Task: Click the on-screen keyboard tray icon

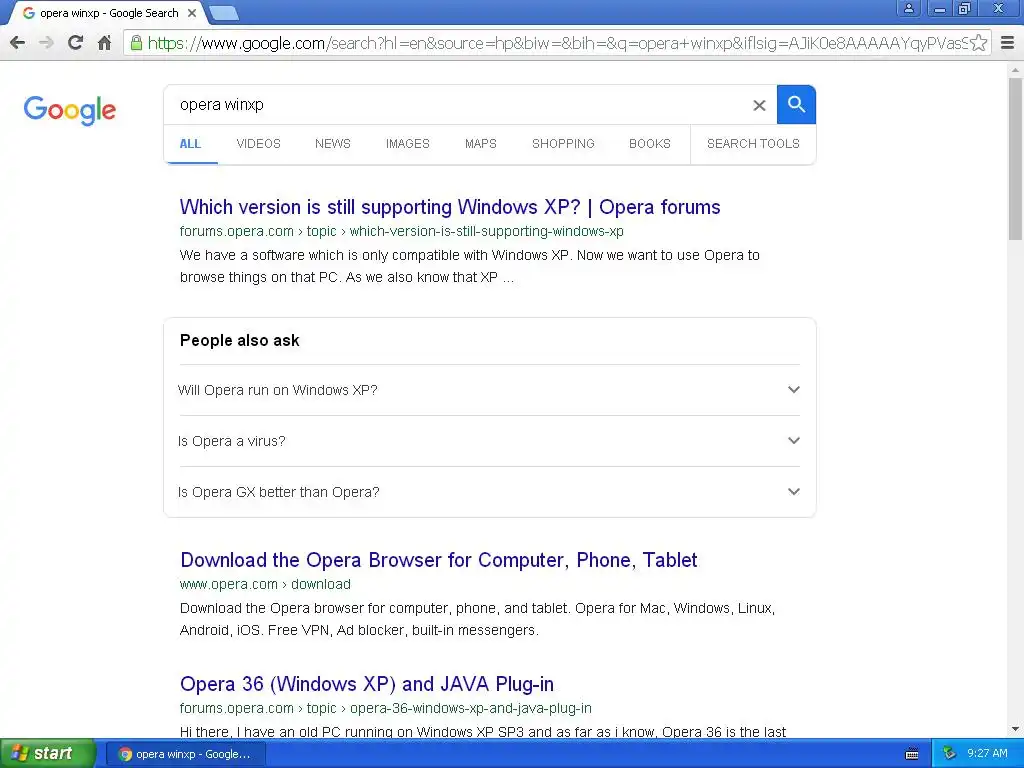Action: tap(912, 754)
